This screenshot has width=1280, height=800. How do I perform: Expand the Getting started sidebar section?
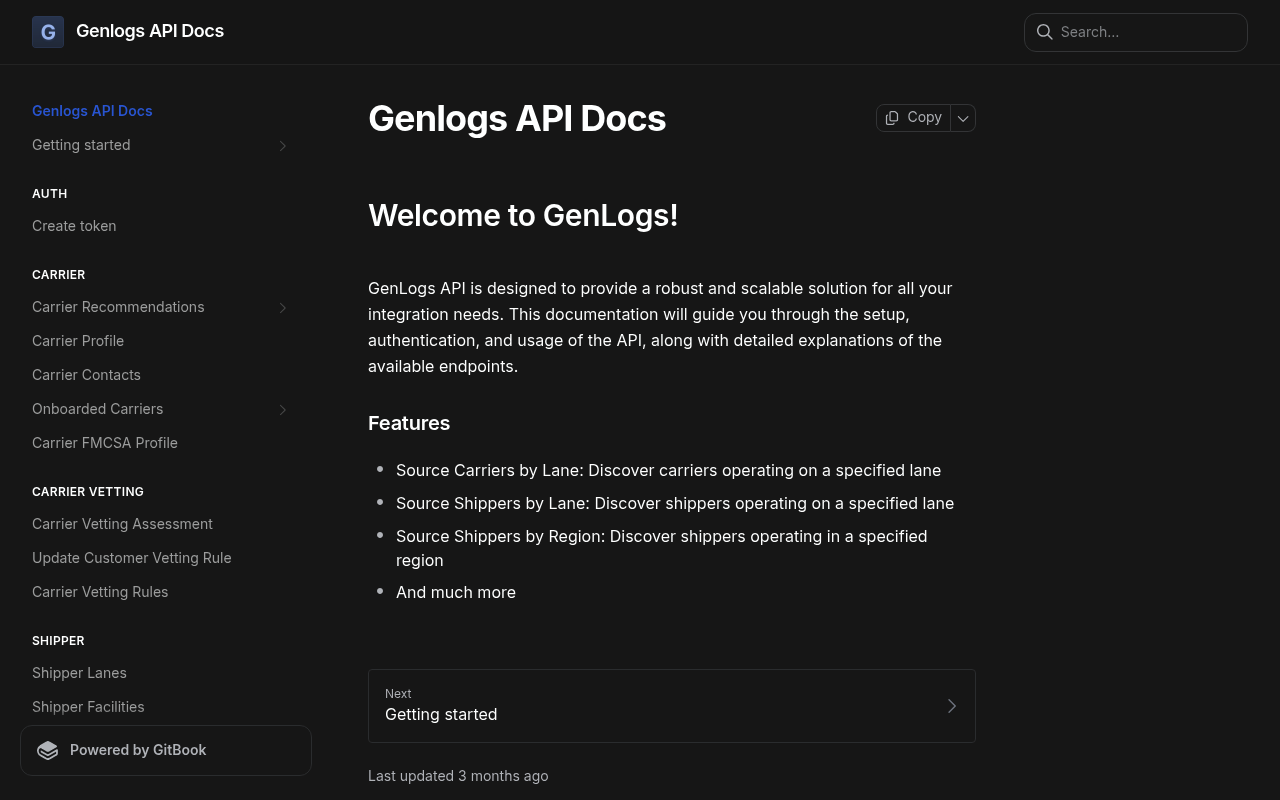(x=283, y=146)
